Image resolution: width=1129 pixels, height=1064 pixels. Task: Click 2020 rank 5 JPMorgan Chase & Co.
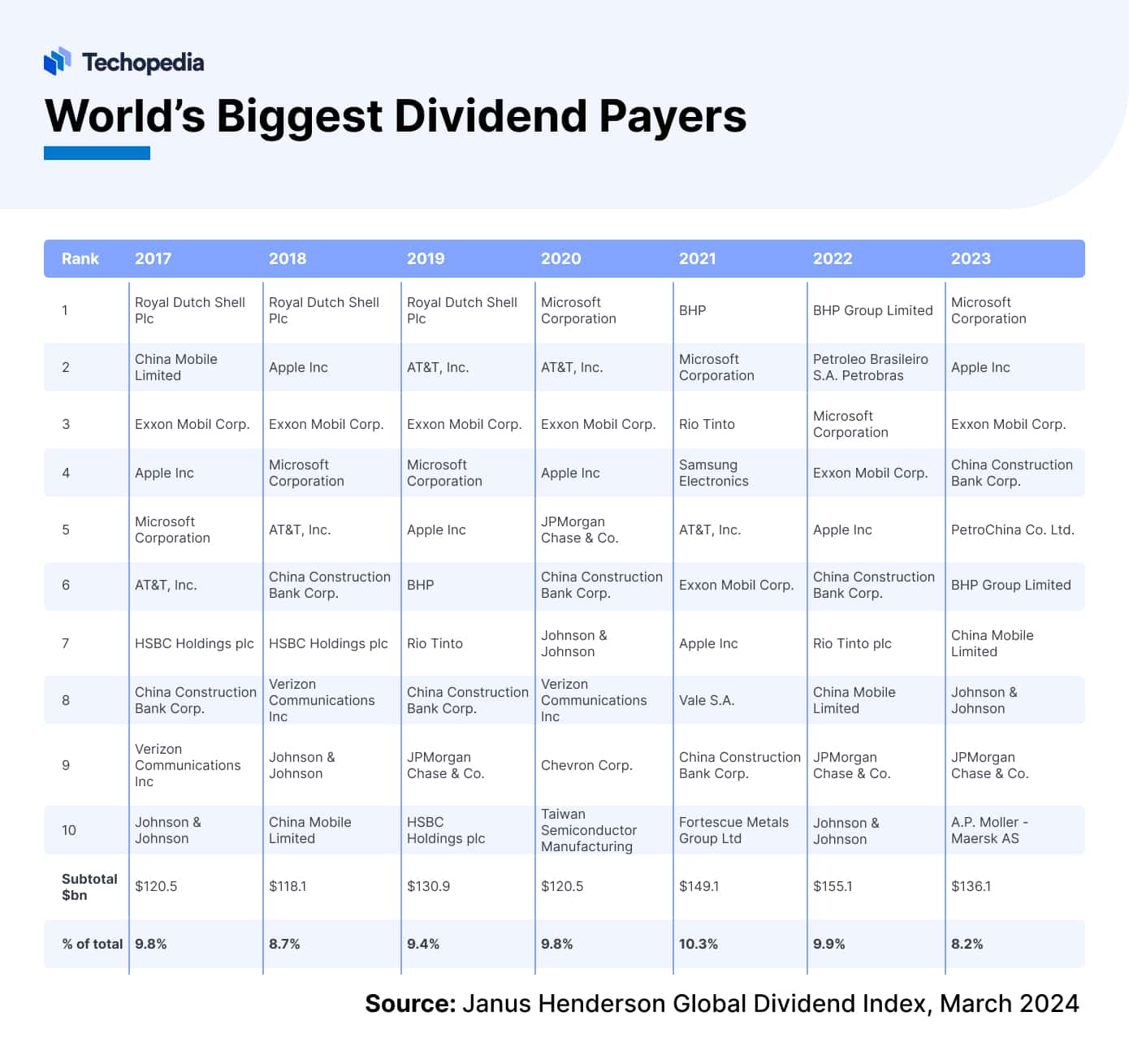coord(580,530)
